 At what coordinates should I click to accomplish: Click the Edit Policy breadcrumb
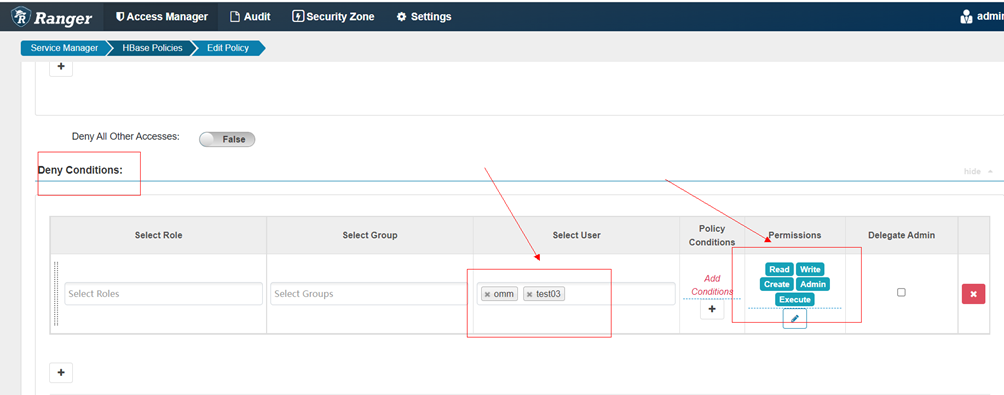click(227, 48)
